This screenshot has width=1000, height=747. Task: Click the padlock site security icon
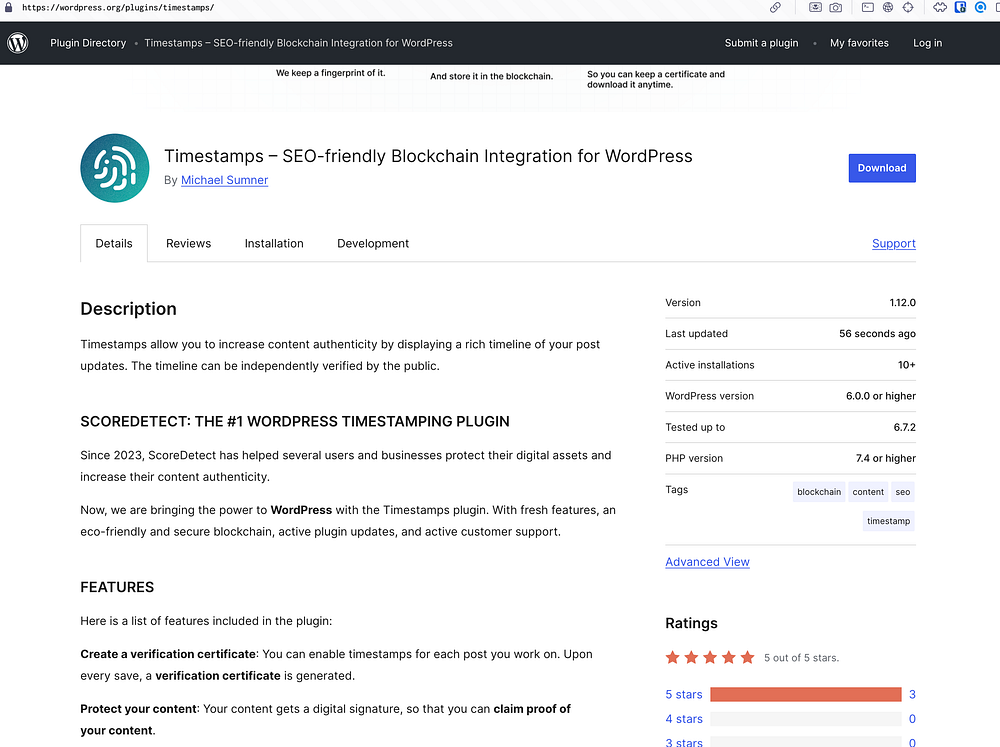(x=8, y=7)
